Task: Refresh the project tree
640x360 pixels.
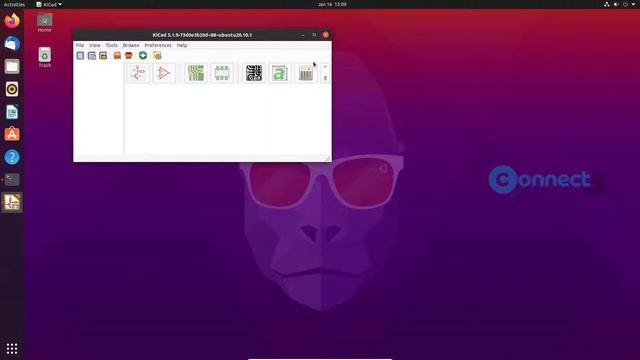Action: [143, 56]
